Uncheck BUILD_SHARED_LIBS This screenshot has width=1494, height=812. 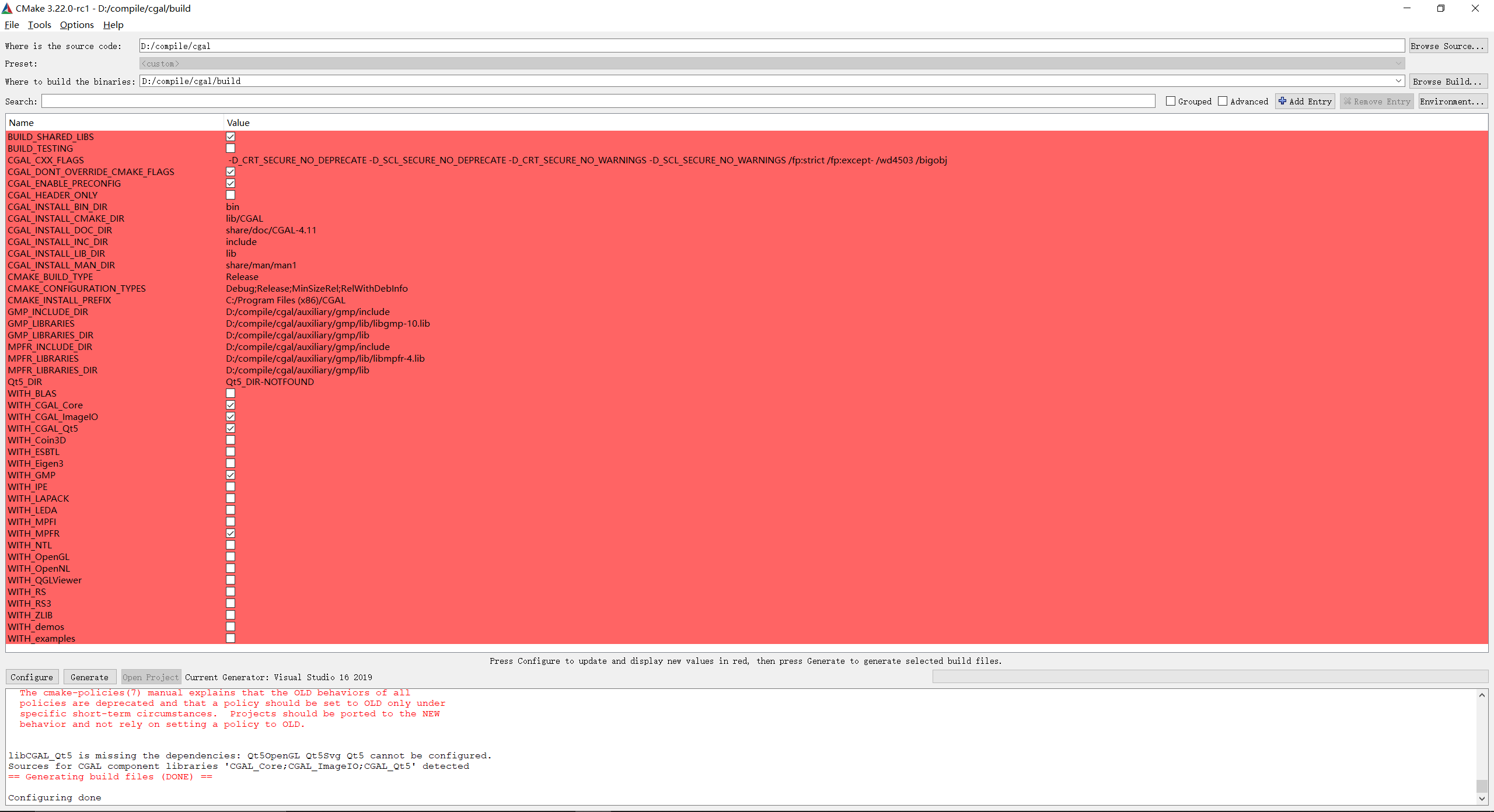pos(231,136)
